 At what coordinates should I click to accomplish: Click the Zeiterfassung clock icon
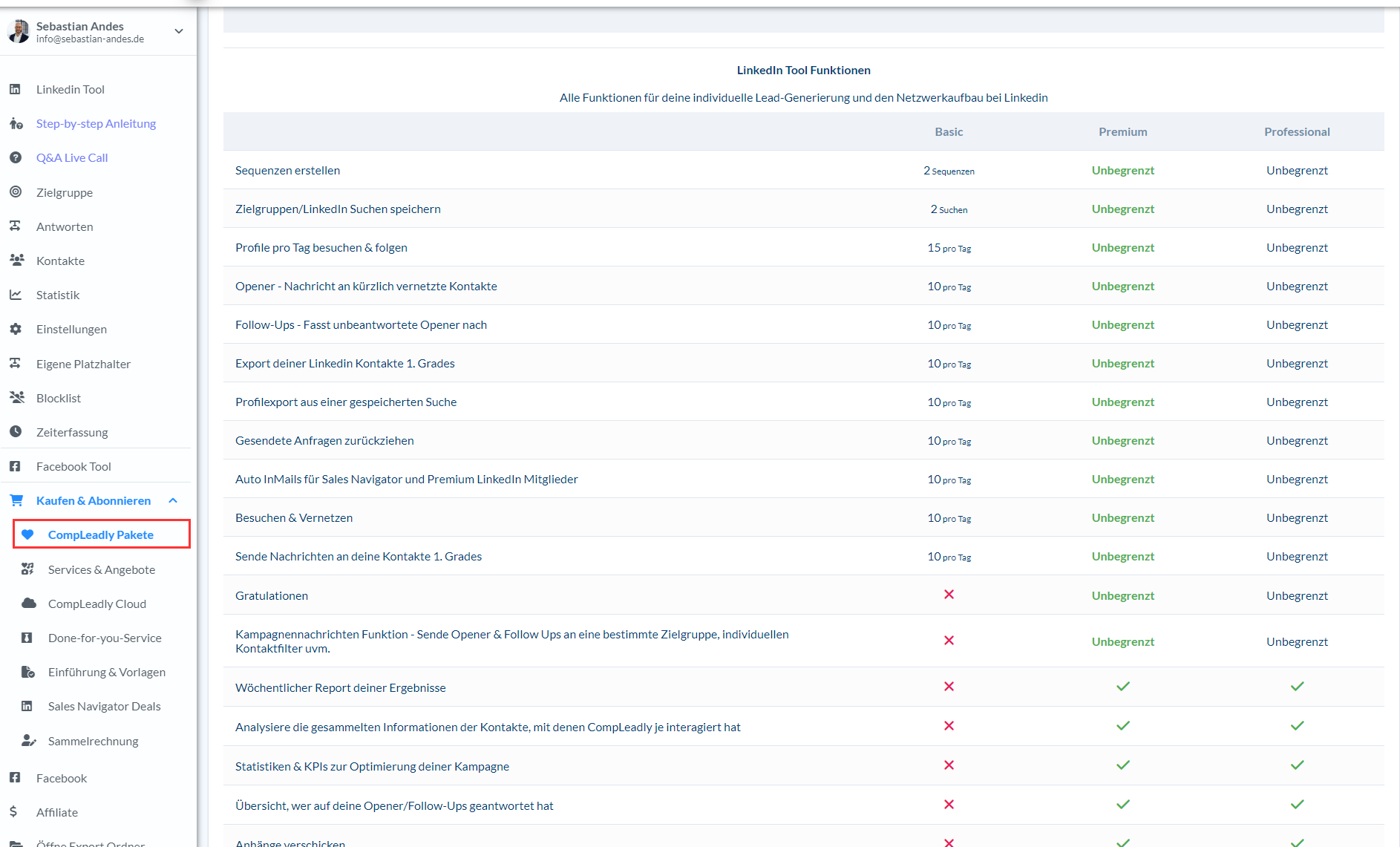click(15, 432)
